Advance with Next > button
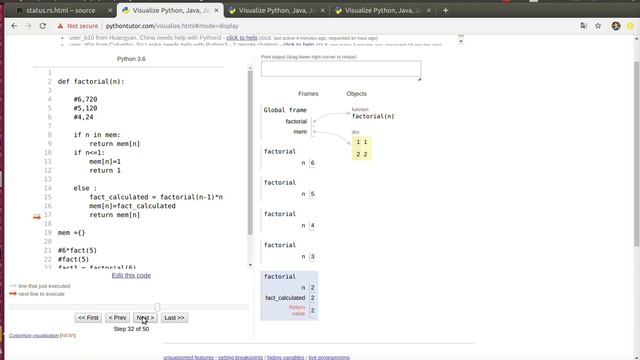640x360 pixels. coord(145,318)
